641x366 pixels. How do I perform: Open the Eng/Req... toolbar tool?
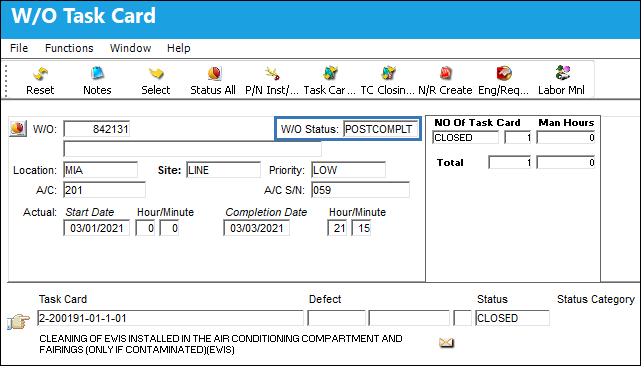point(504,81)
